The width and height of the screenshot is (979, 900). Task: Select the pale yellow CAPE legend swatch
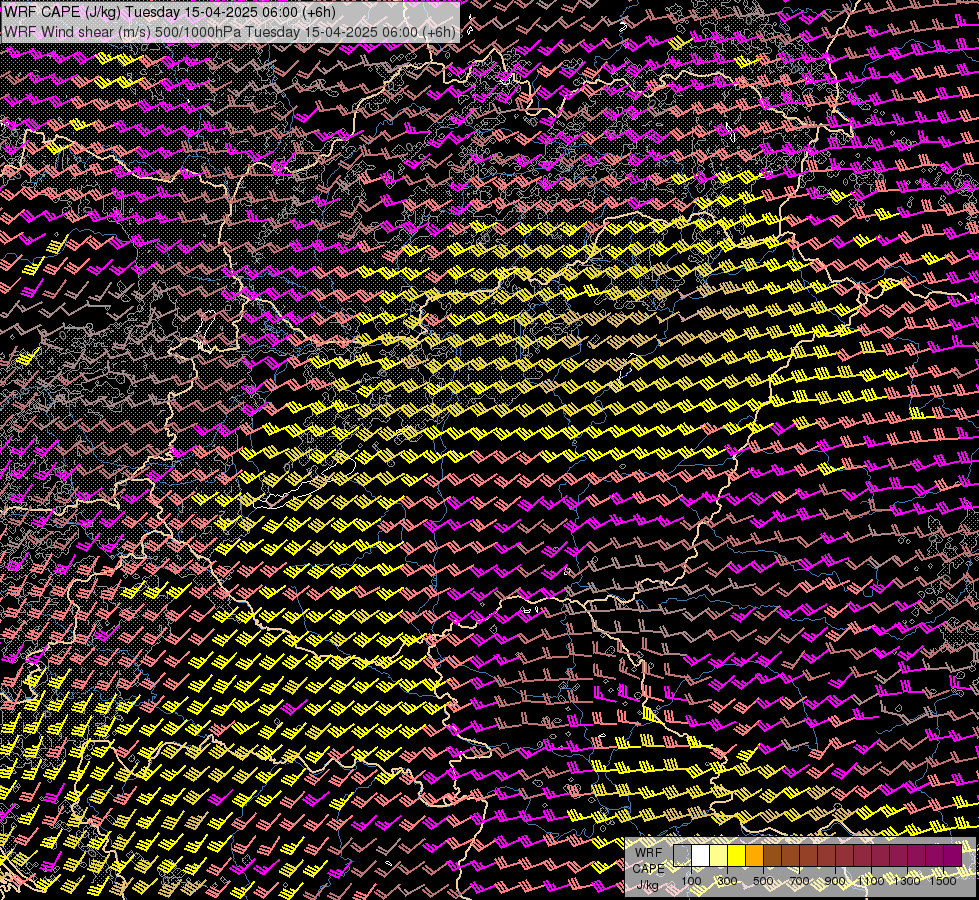click(x=719, y=855)
